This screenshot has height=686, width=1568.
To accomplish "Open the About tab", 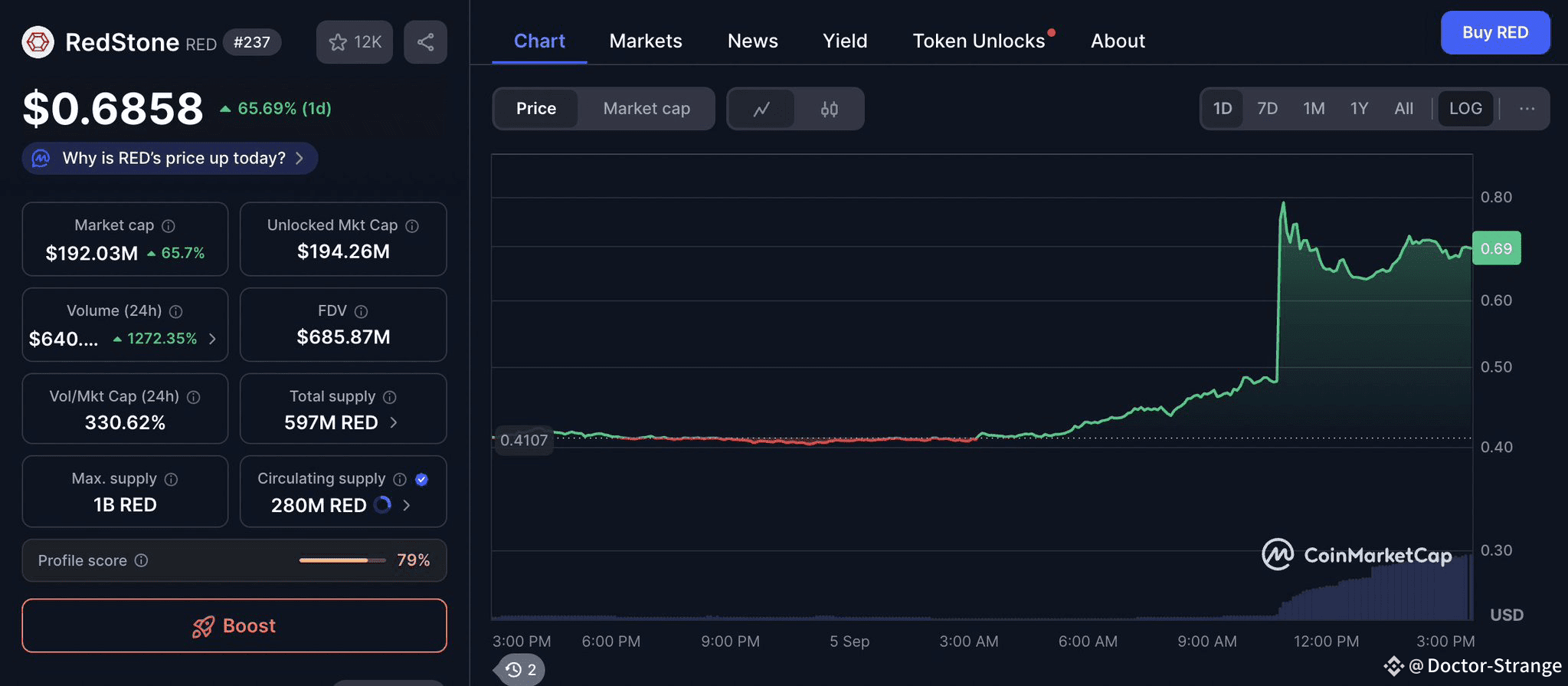I will 1118,41.
